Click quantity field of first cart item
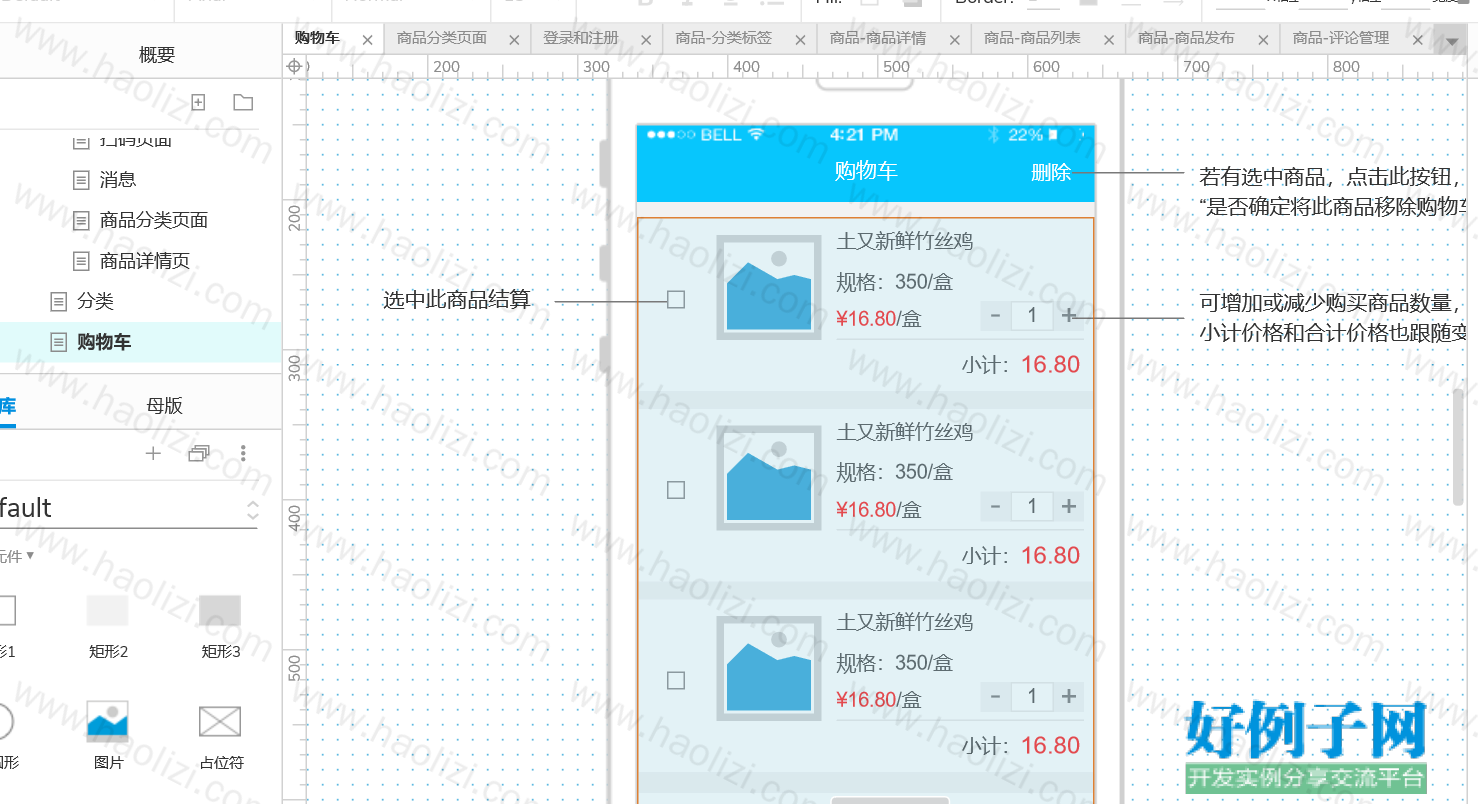 pos(1032,316)
